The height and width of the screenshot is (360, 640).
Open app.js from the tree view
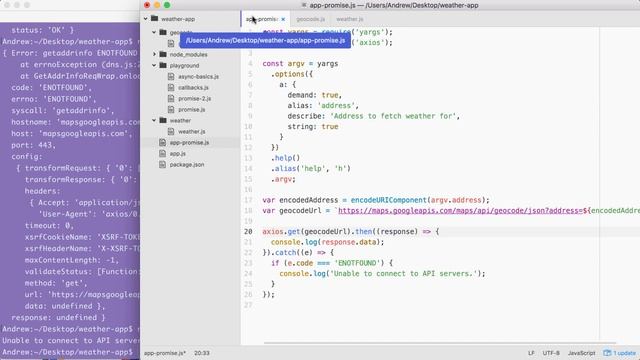178,153
